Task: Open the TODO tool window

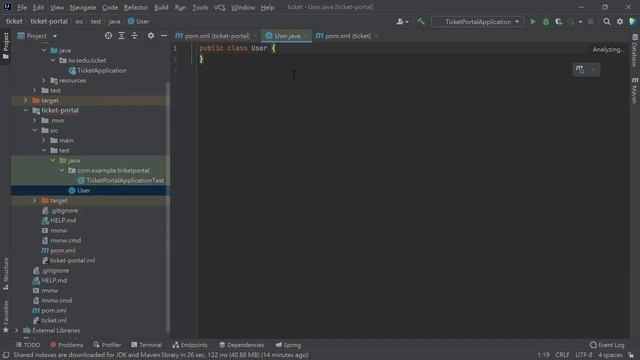Action: click(x=28, y=345)
